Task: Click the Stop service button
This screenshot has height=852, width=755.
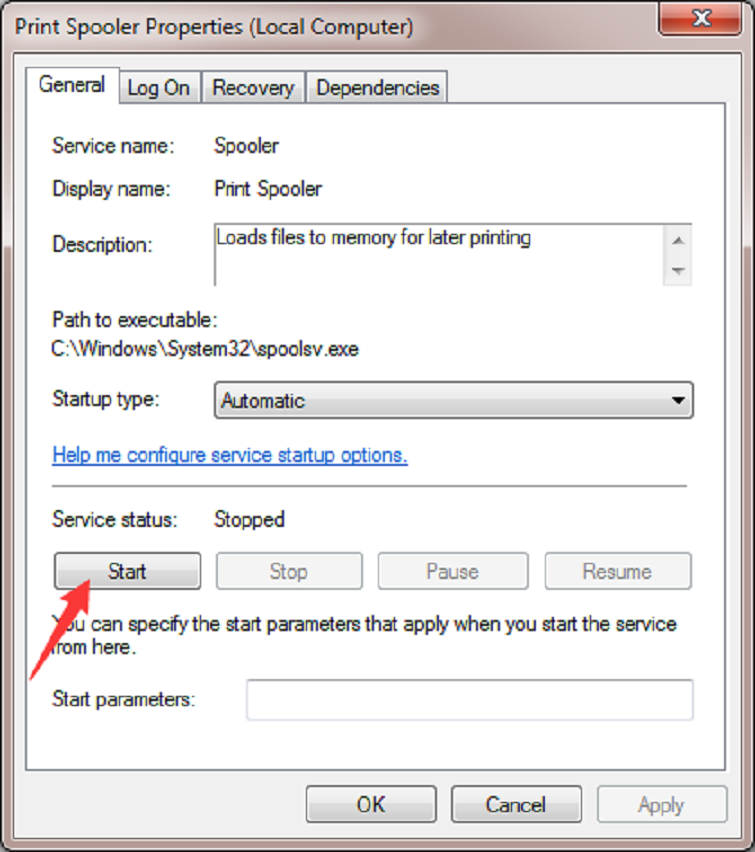Action: pos(288,572)
